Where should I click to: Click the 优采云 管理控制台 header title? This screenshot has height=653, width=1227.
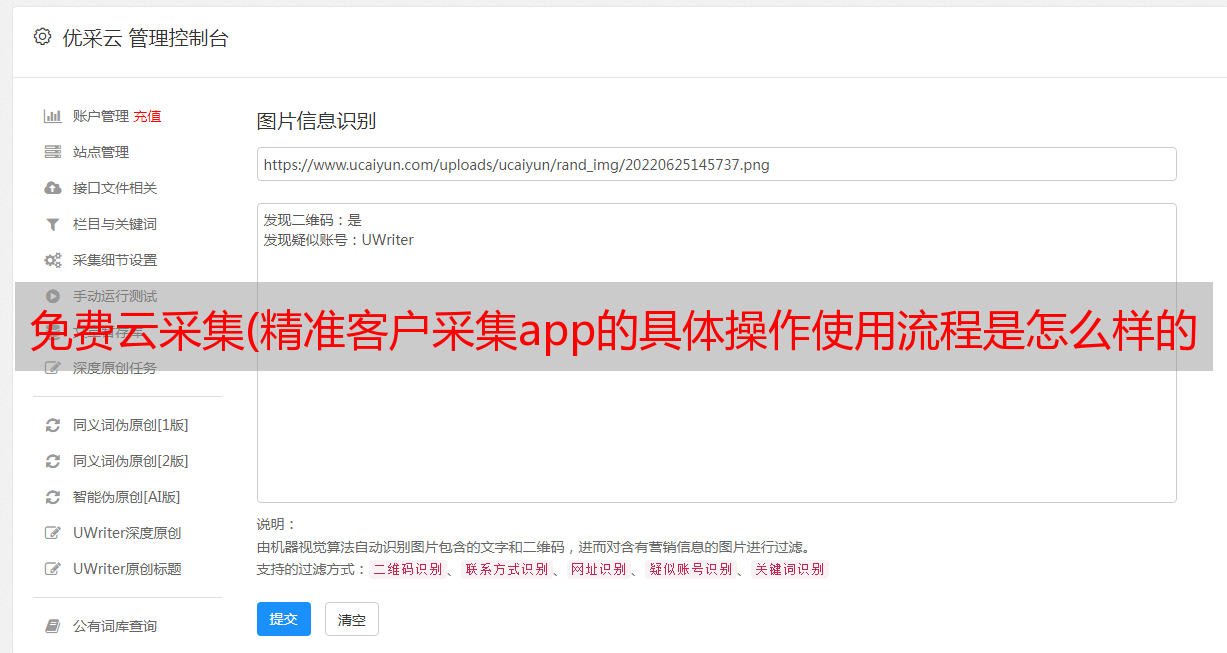click(145, 38)
